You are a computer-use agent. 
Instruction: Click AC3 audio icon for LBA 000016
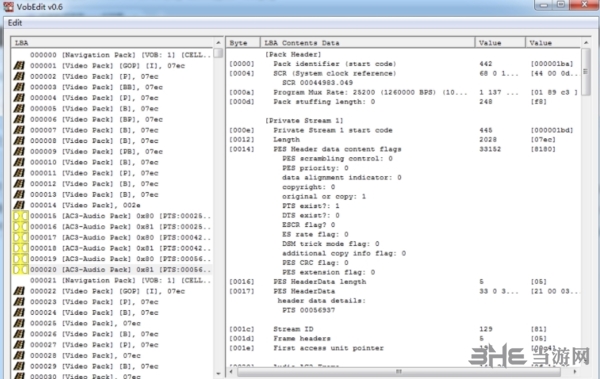click(x=20, y=227)
